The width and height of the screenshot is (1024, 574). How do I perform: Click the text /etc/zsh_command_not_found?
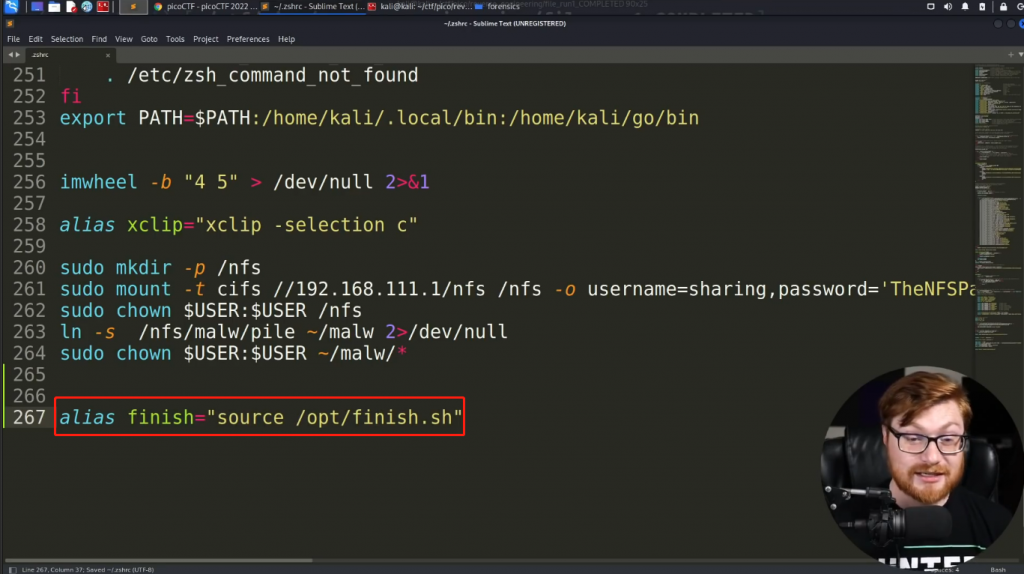[x=273, y=75]
